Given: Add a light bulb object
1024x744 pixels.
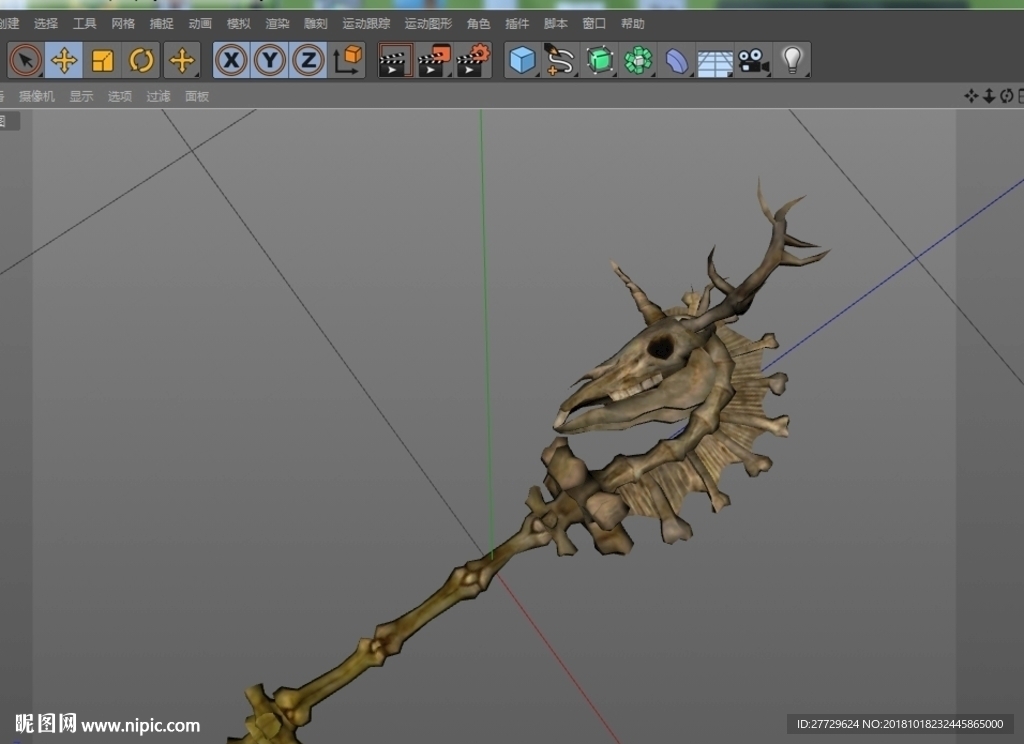Looking at the screenshot, I should (792, 60).
